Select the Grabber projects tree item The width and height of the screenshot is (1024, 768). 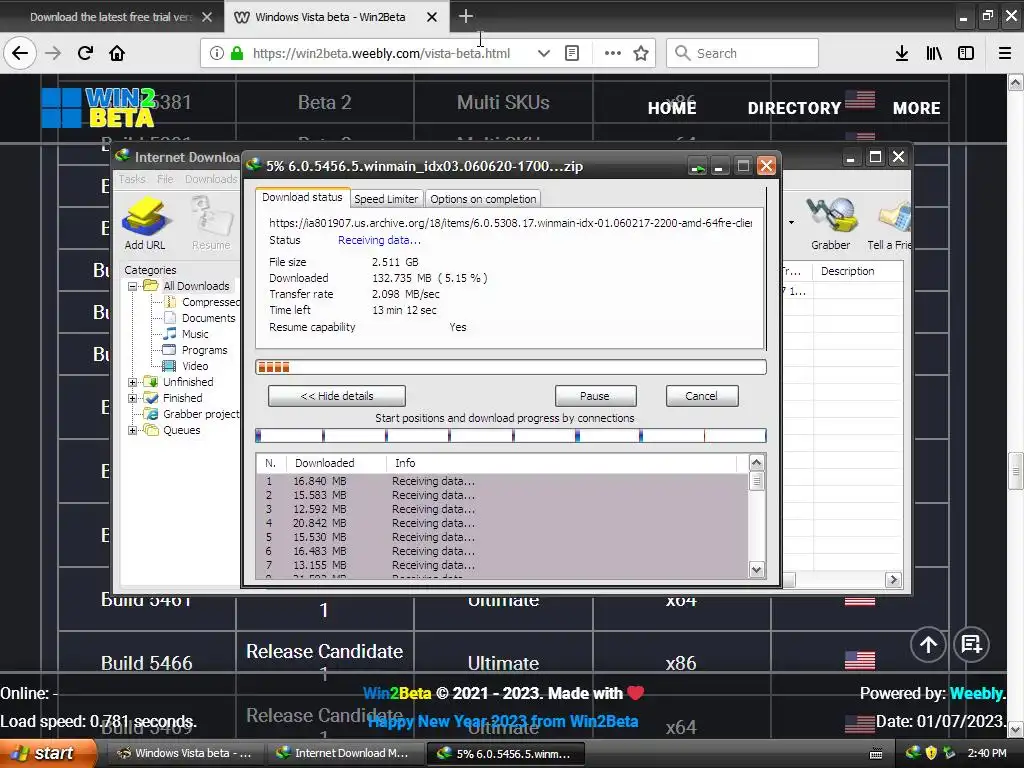201,414
